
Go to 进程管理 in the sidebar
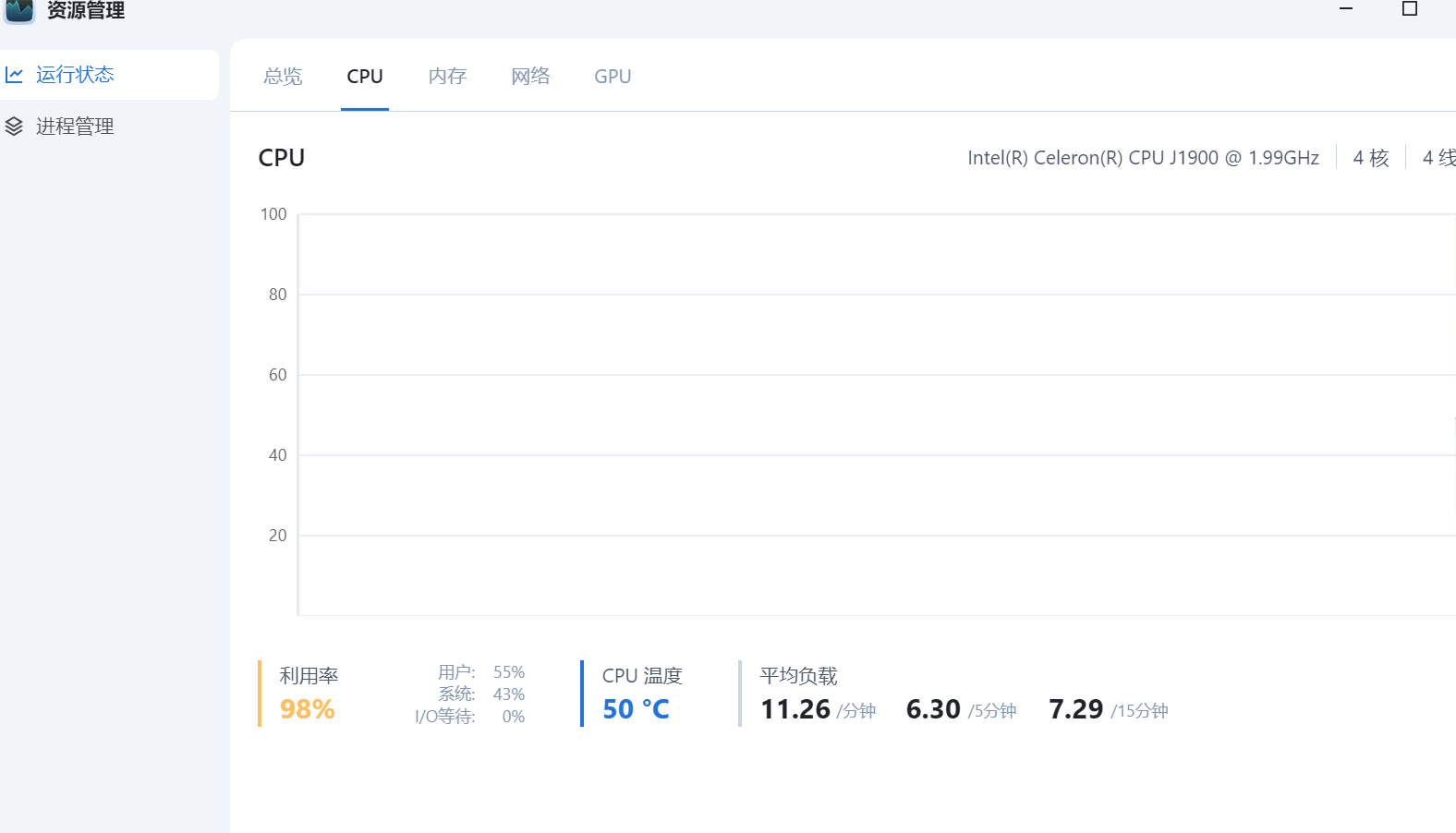(x=75, y=127)
